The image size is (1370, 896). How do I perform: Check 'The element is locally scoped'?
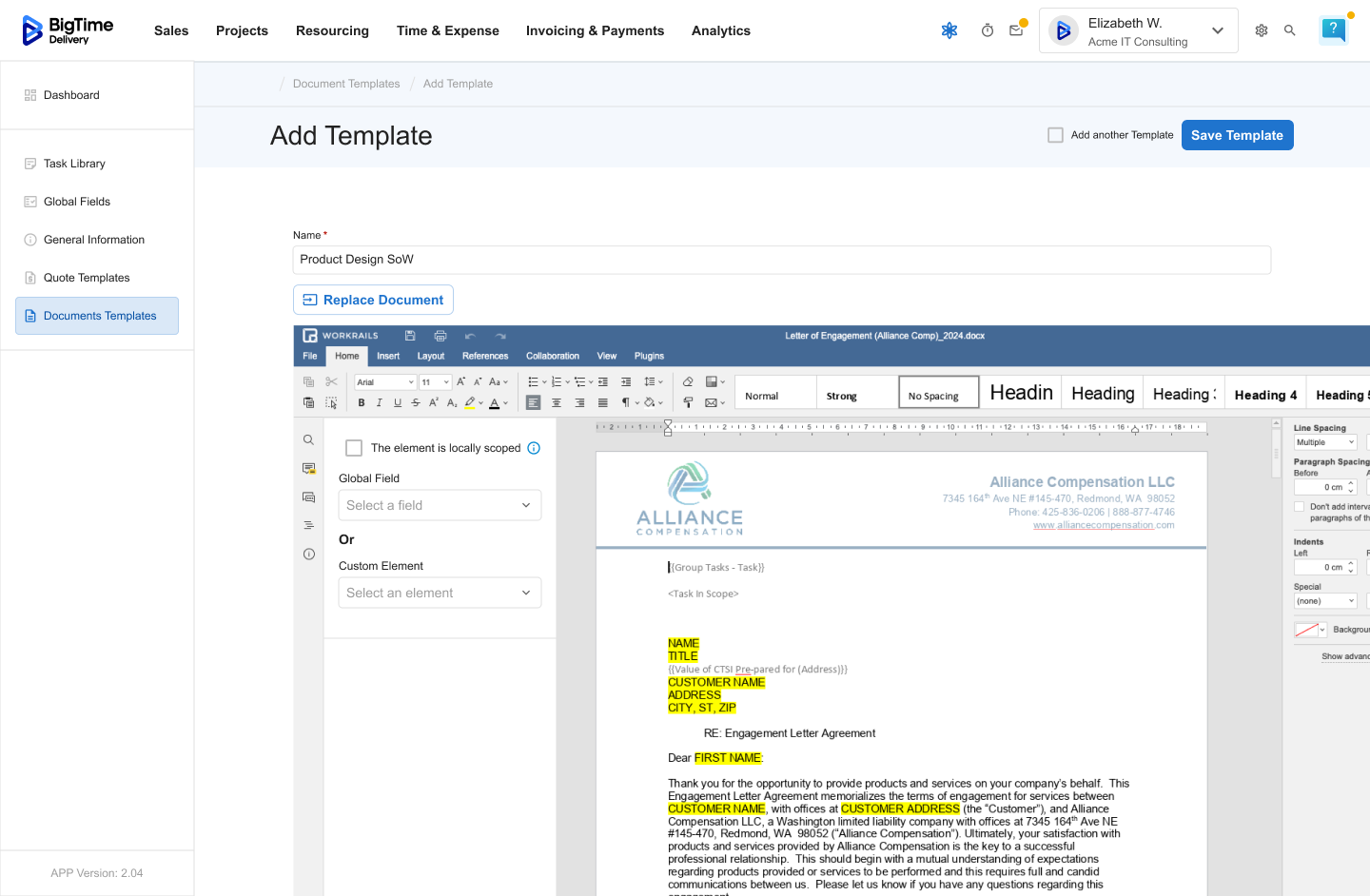pyautogui.click(x=354, y=448)
